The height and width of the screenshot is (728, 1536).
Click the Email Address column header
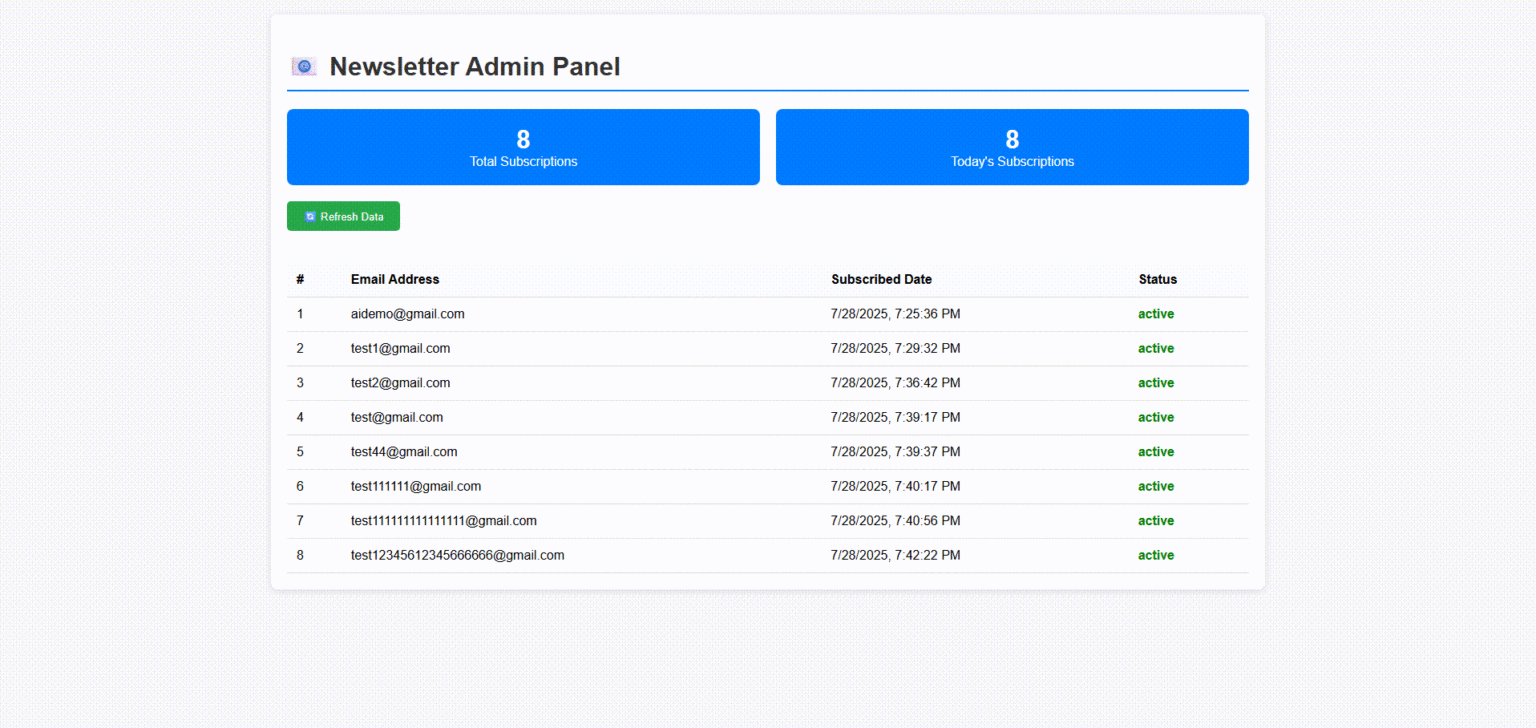(395, 280)
